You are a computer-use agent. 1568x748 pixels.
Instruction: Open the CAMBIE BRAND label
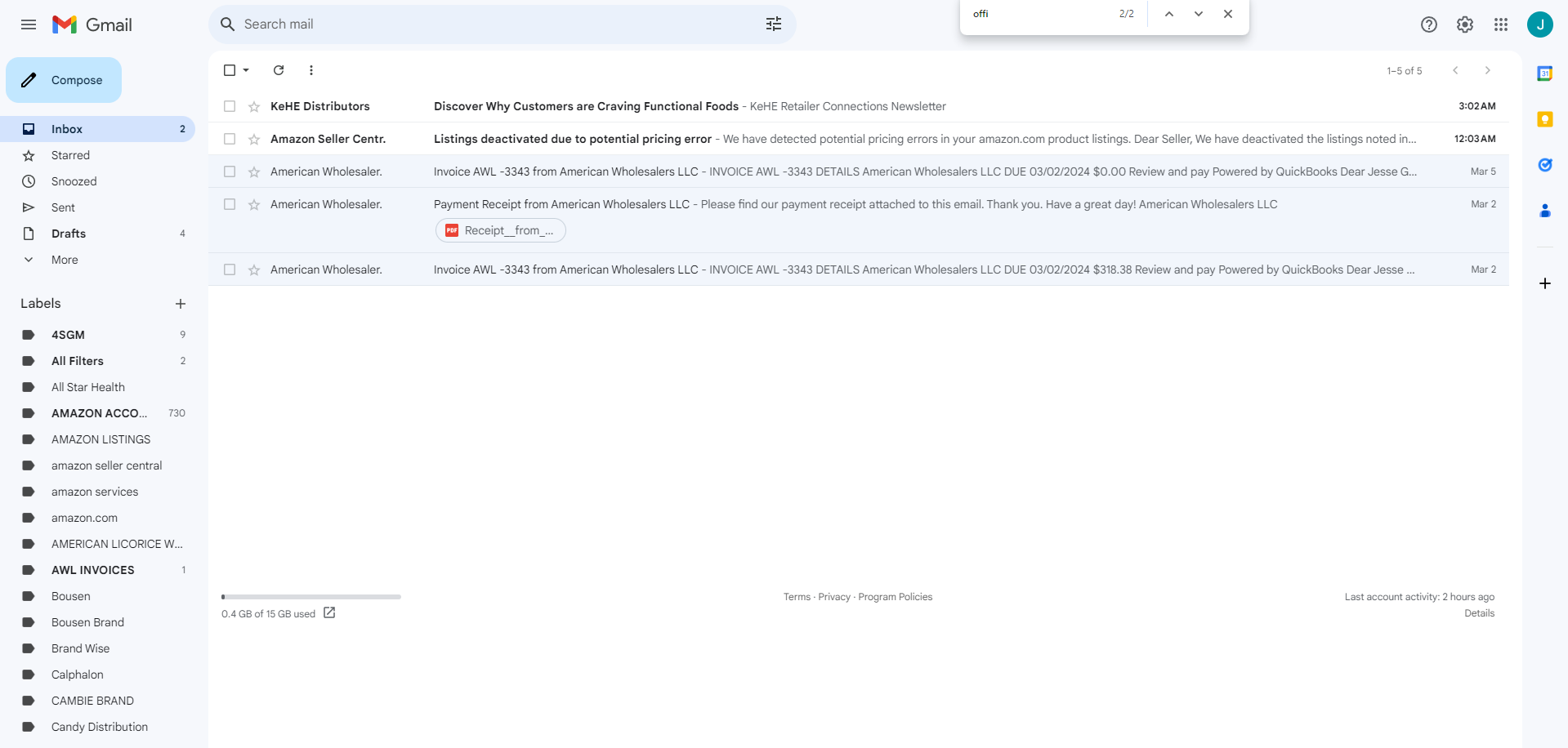tap(98, 701)
